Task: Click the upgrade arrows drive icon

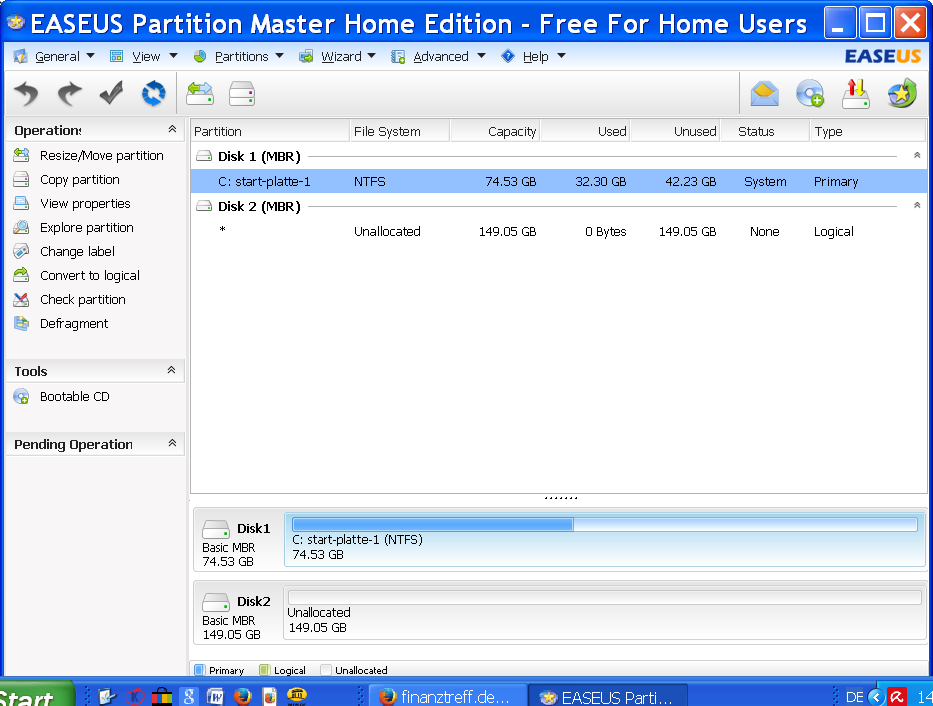Action: click(x=856, y=93)
